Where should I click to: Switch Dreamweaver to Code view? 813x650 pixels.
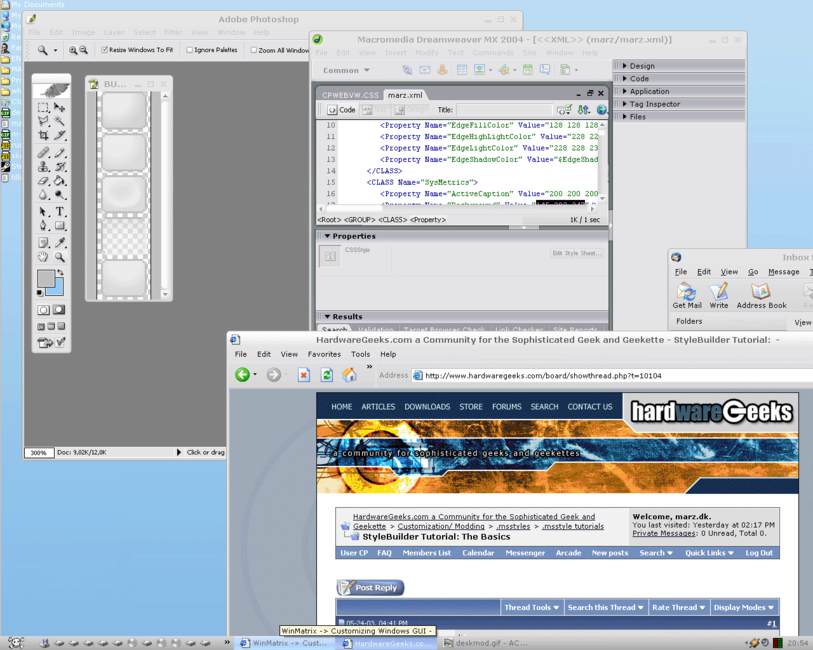[341, 109]
